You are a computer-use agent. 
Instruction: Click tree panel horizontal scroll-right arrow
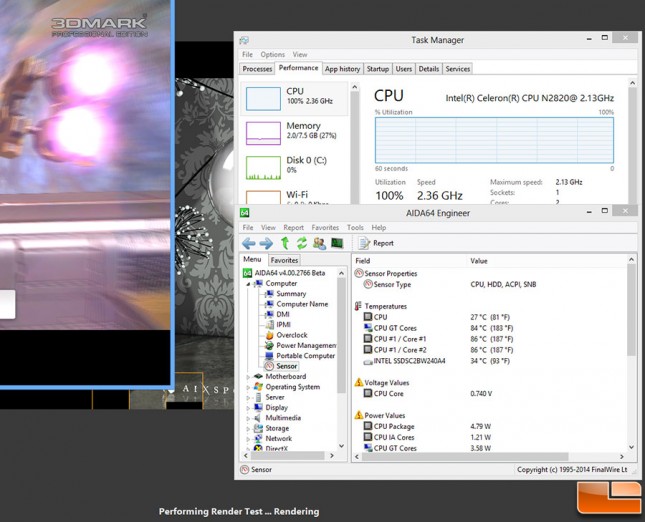332,456
